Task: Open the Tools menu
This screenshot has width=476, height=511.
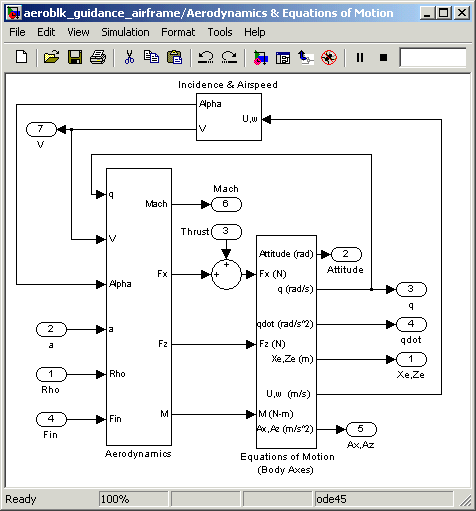Action: 220,32
